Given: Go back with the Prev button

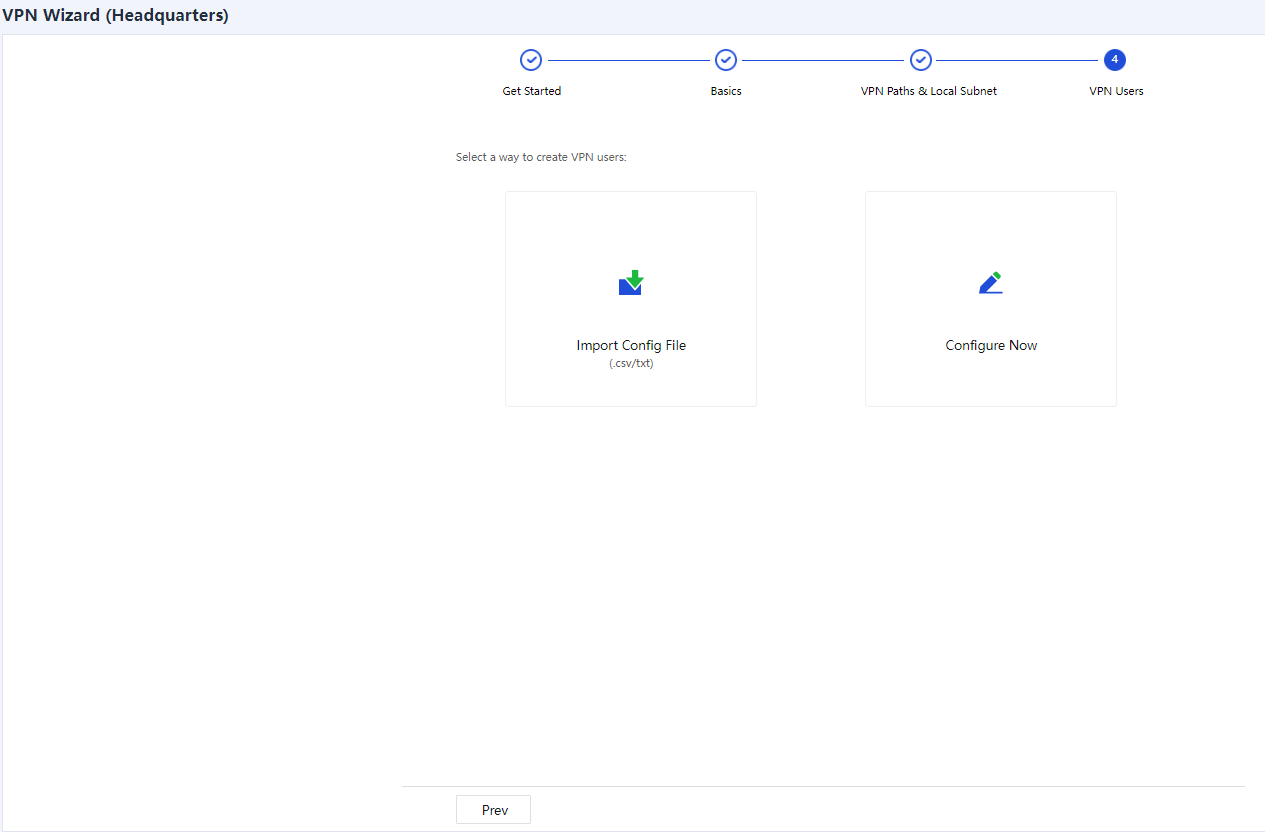Looking at the screenshot, I should (494, 810).
